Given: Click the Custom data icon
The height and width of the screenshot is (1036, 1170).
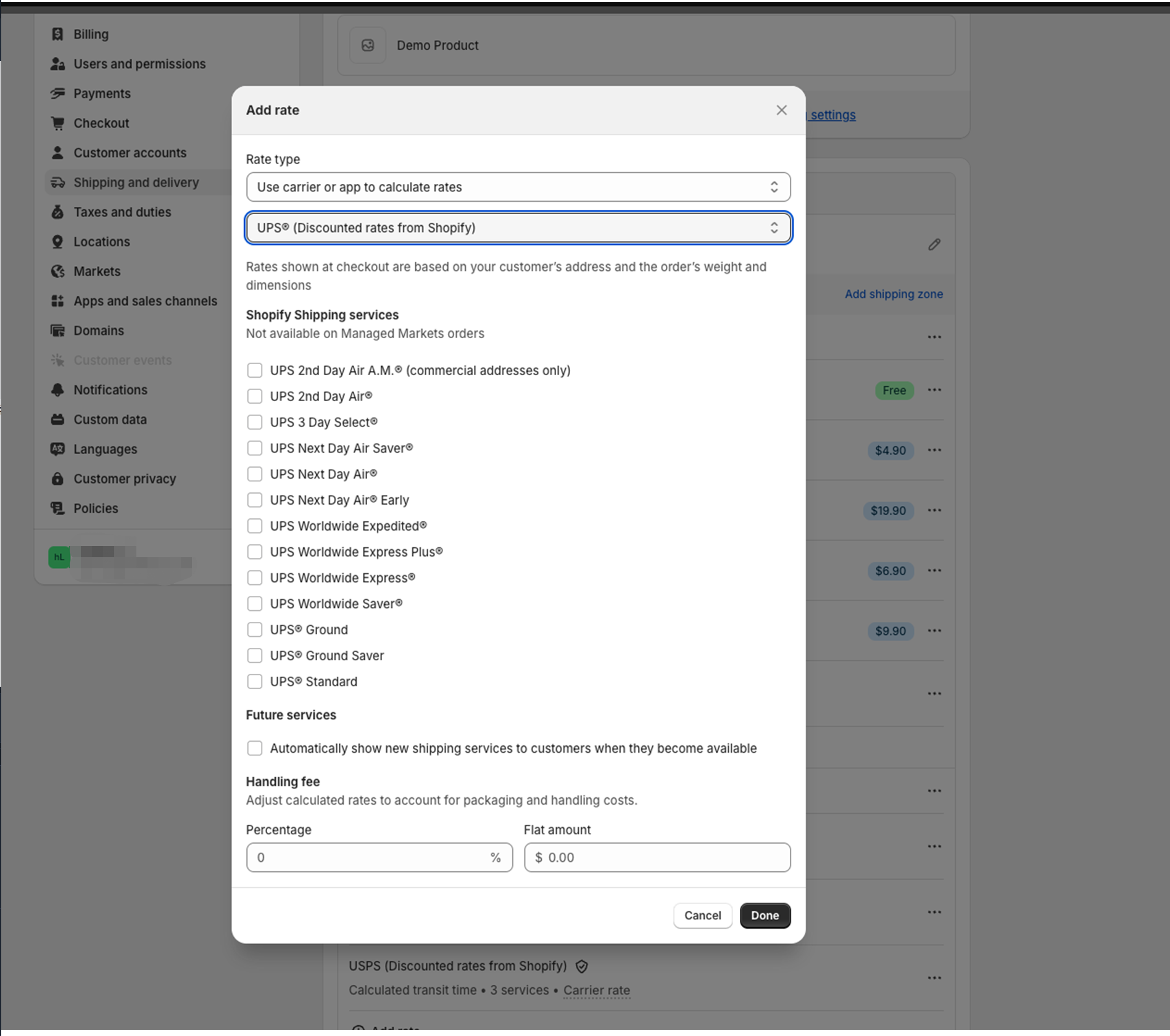Looking at the screenshot, I should [x=57, y=419].
